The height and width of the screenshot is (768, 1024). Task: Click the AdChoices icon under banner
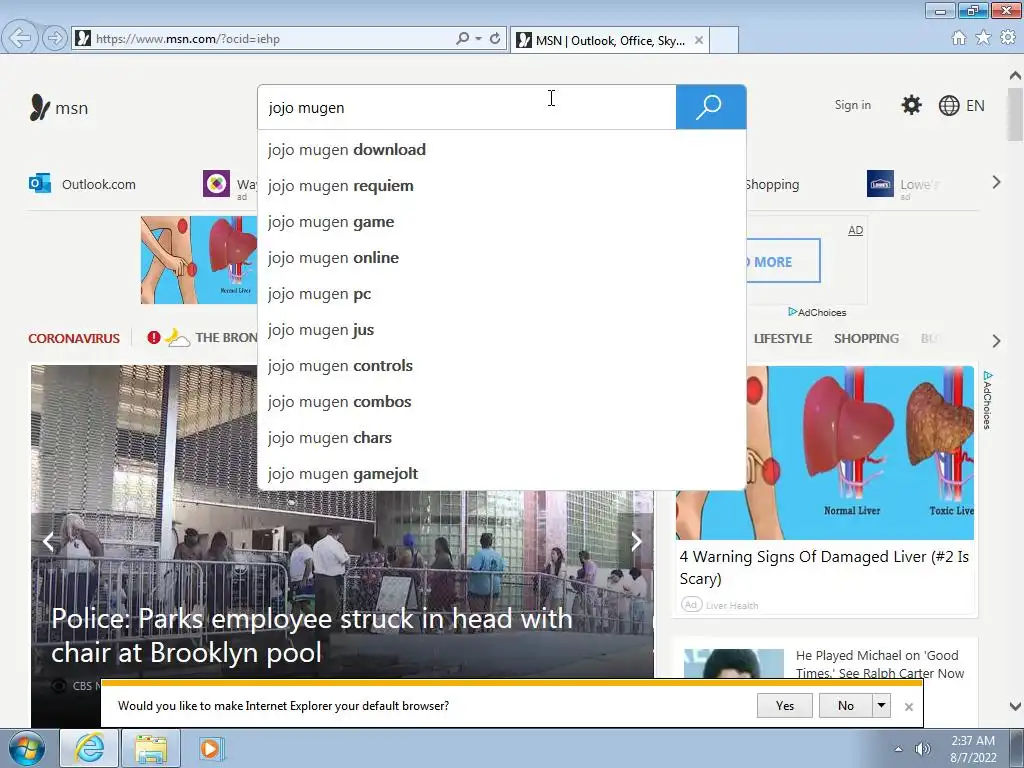(x=793, y=312)
